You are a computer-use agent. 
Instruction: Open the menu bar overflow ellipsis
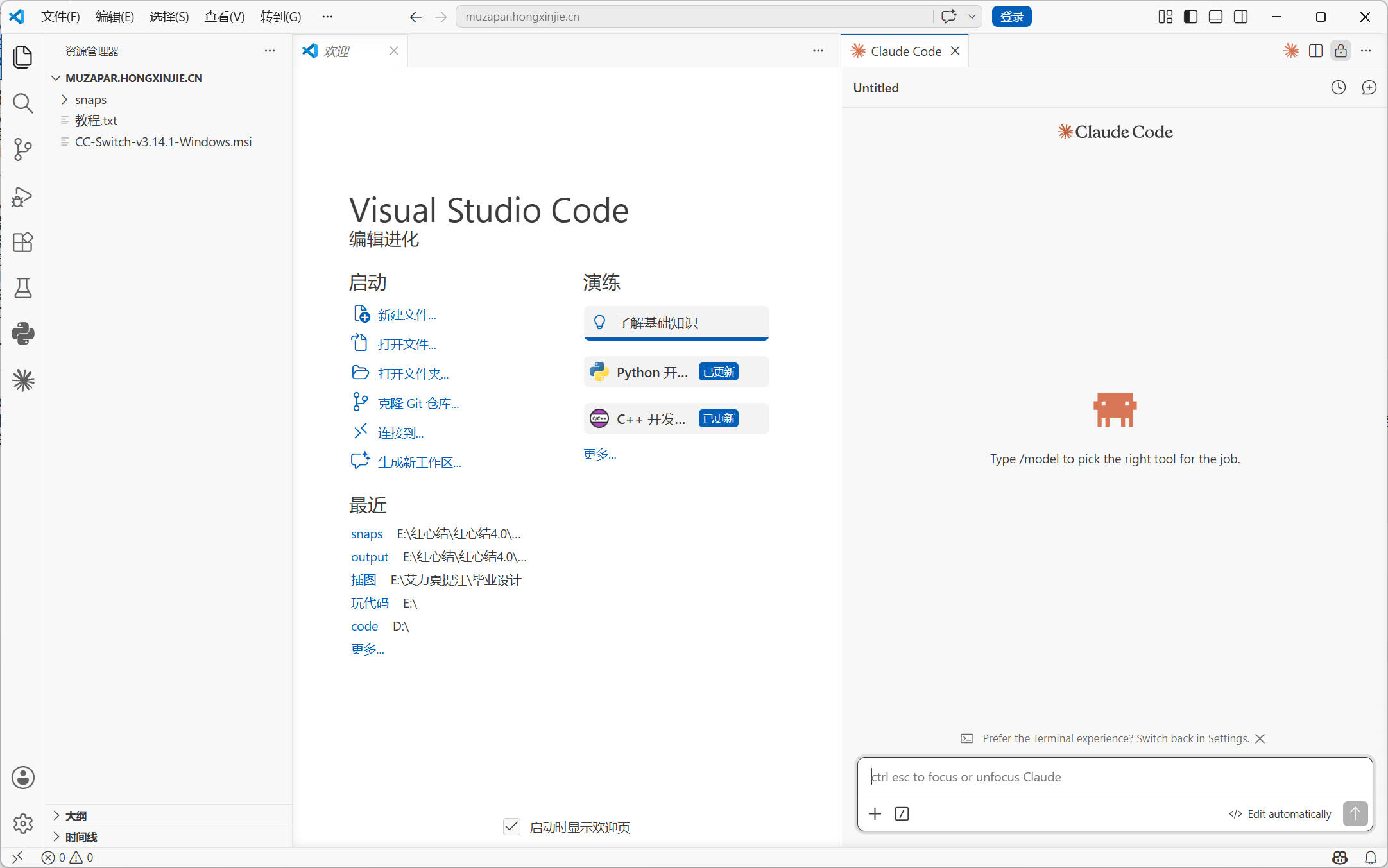327,17
